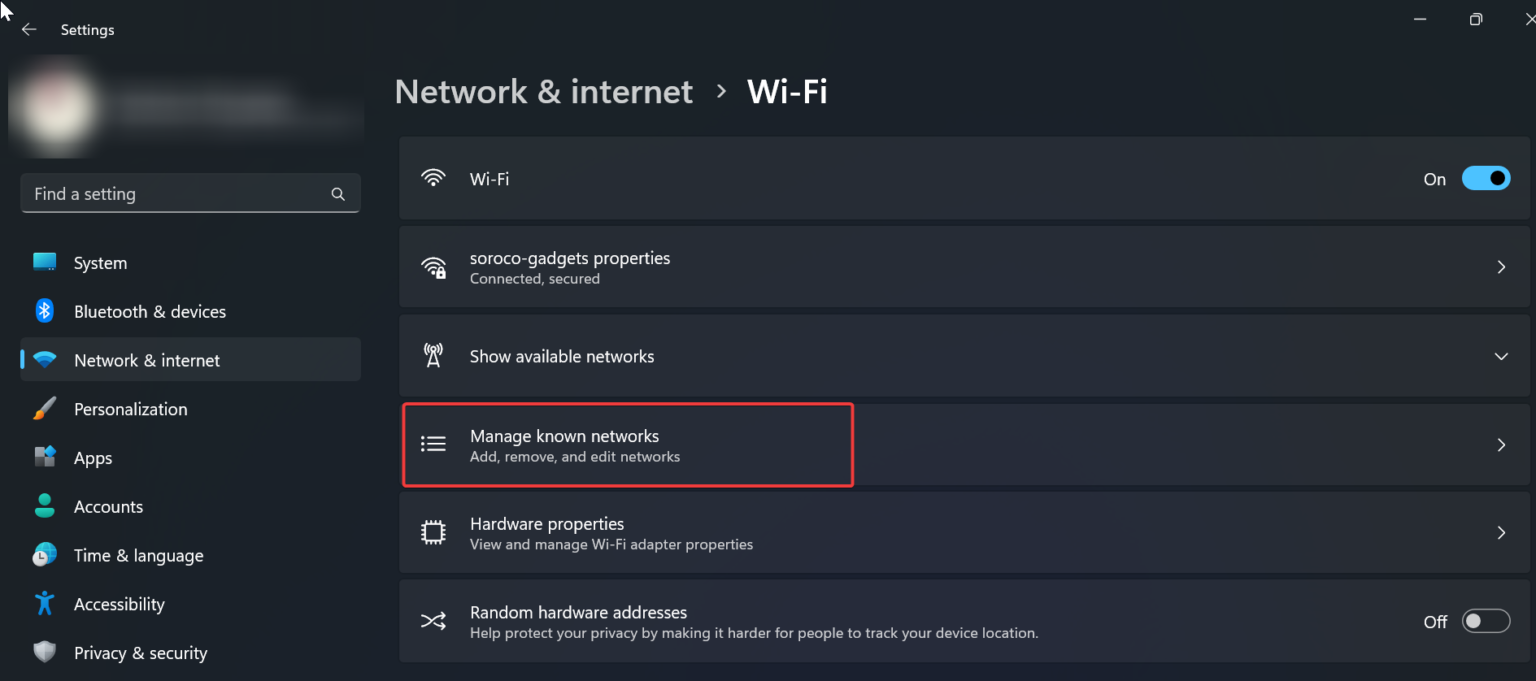Image resolution: width=1536 pixels, height=681 pixels.
Task: Open Hardware properties chevron arrow
Action: click(x=1500, y=533)
